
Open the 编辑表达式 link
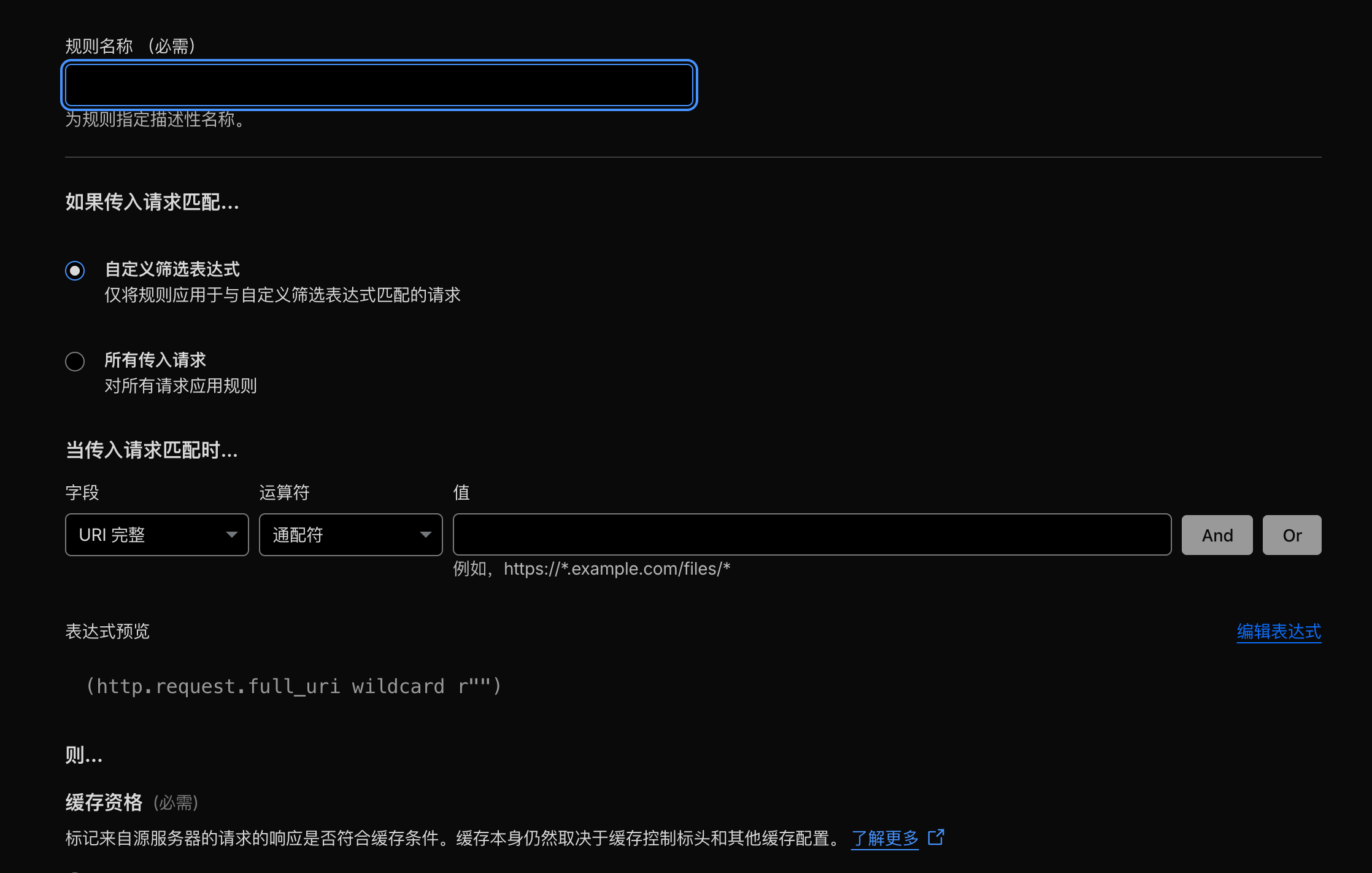point(1278,631)
